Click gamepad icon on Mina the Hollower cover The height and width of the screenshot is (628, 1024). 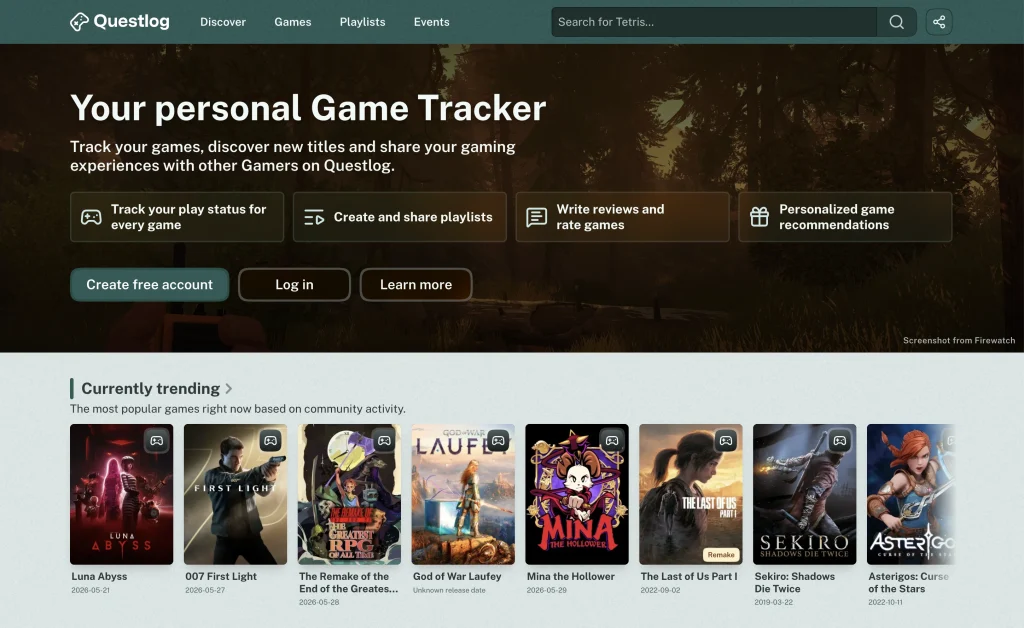point(612,441)
